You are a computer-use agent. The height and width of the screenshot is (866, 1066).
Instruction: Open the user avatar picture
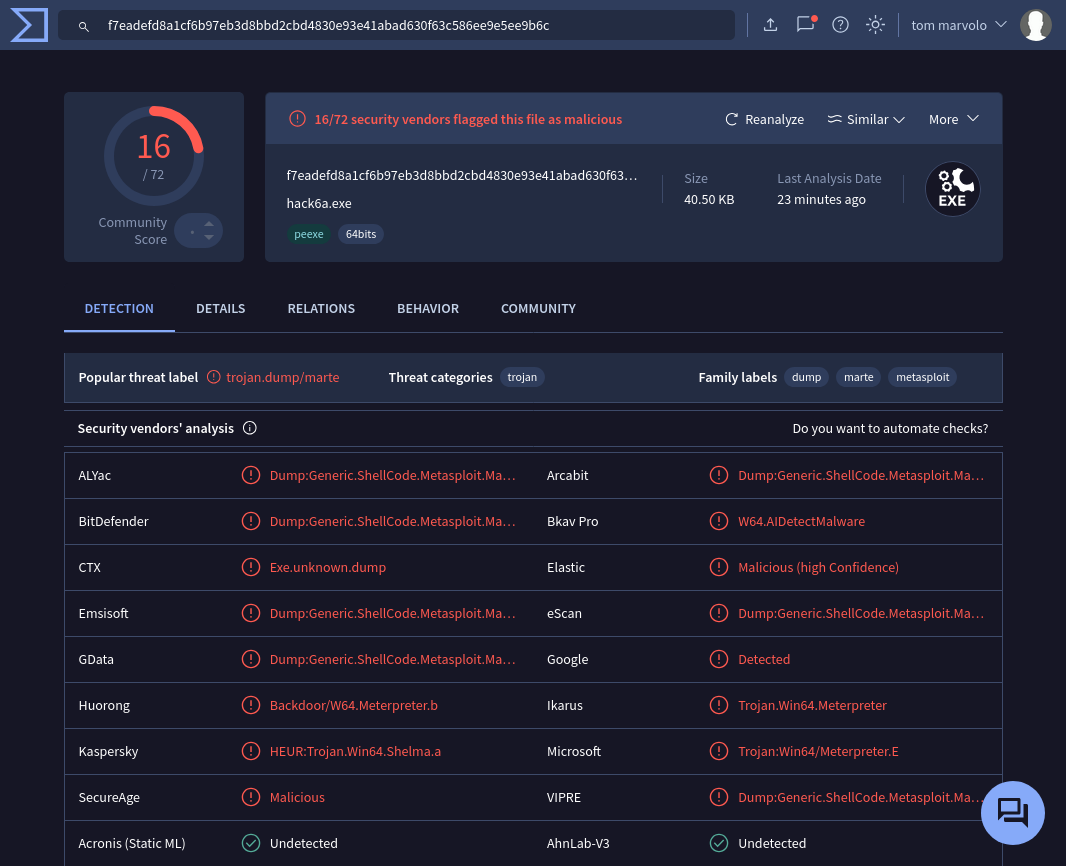[x=1035, y=25]
